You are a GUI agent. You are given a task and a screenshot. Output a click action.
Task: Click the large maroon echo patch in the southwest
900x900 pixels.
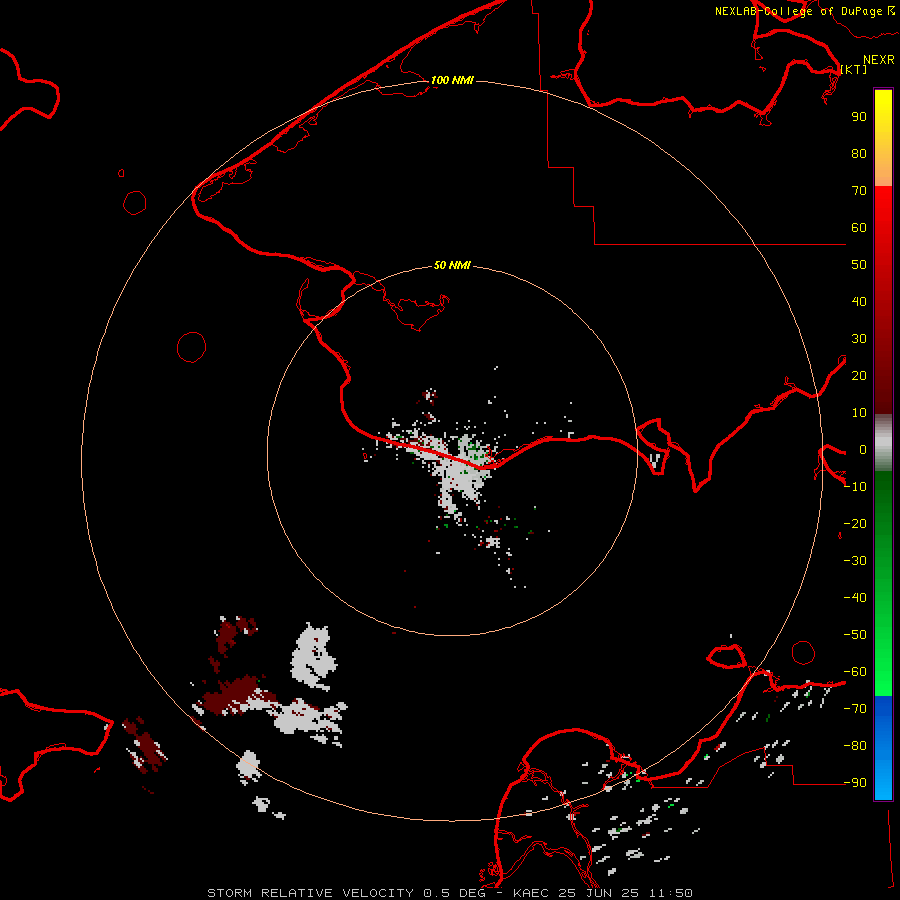(x=232, y=696)
